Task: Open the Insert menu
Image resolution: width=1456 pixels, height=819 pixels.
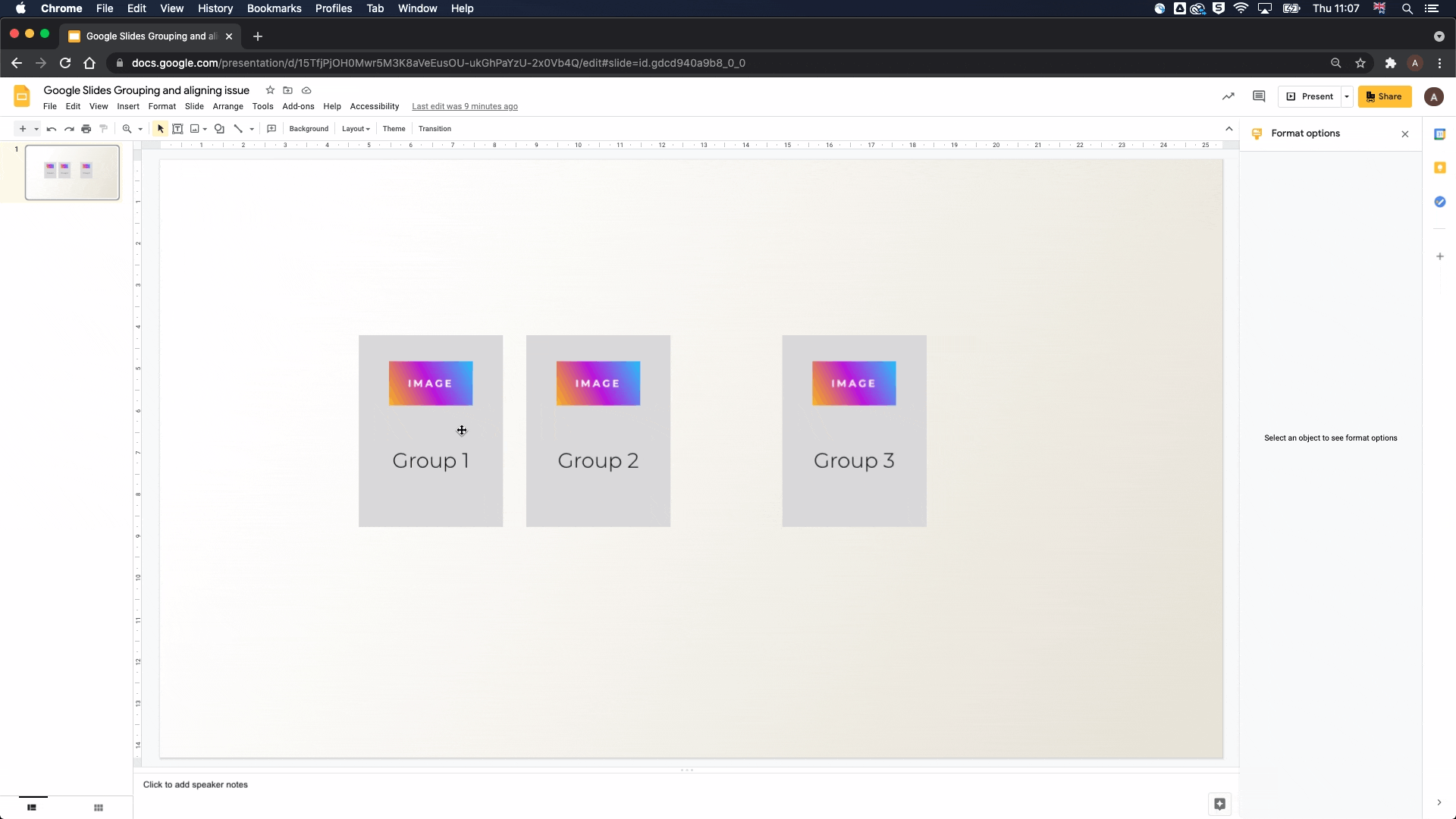Action: pos(128,106)
